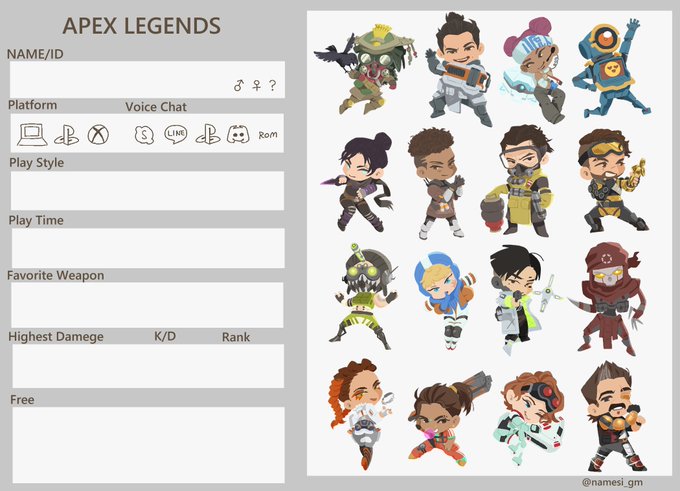
Task: Click the Highest Damege label
Action: [x=56, y=337]
